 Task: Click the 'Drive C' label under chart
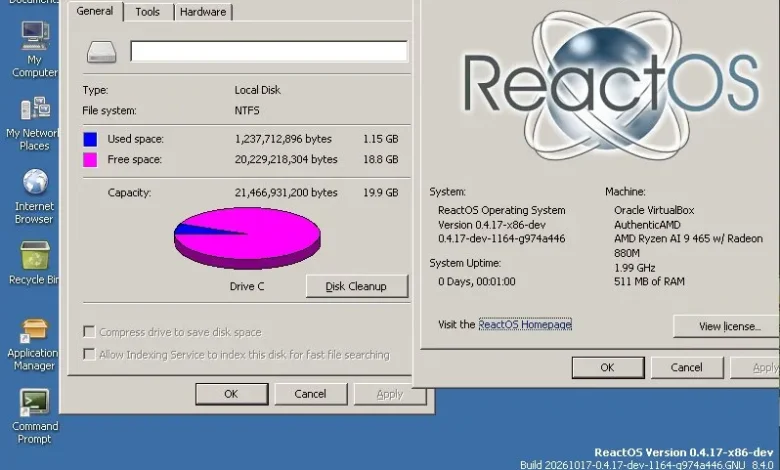coord(247,286)
